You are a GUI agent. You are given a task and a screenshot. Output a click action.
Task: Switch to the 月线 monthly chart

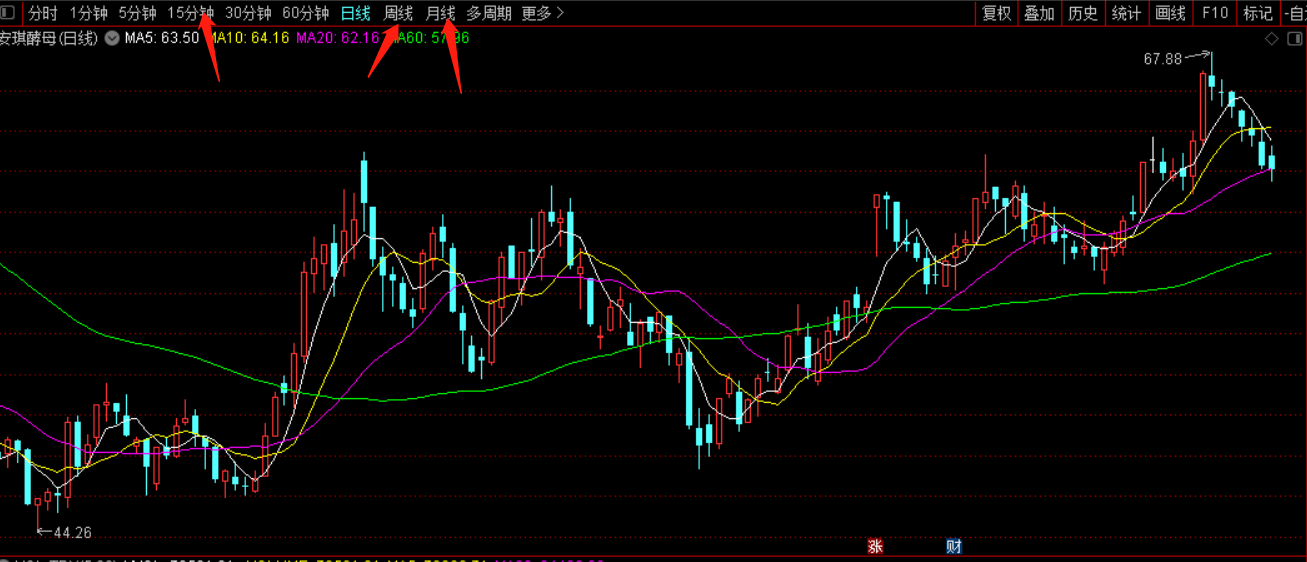(440, 13)
